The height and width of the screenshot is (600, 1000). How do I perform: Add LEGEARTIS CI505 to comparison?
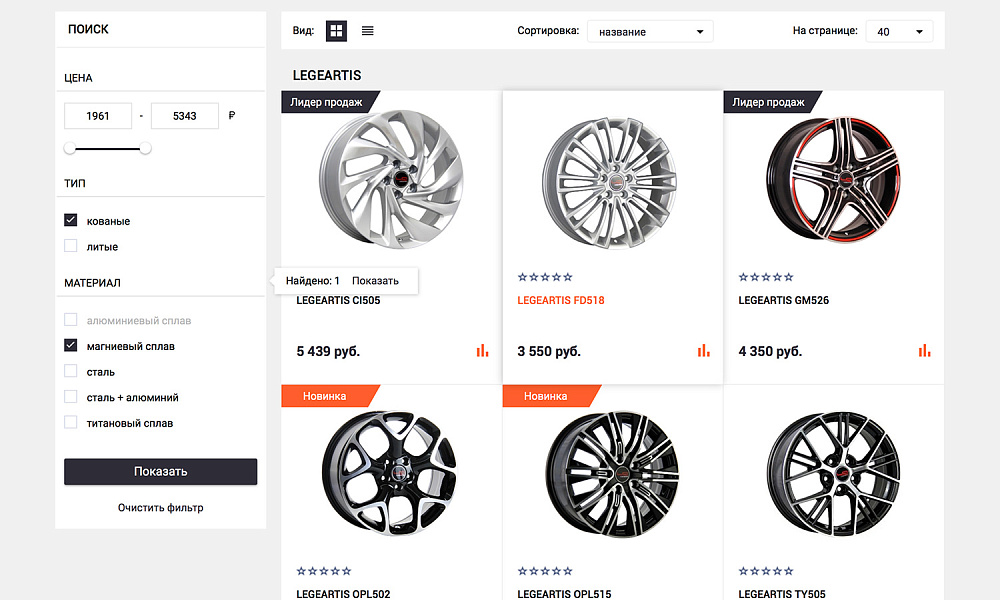[x=482, y=351]
